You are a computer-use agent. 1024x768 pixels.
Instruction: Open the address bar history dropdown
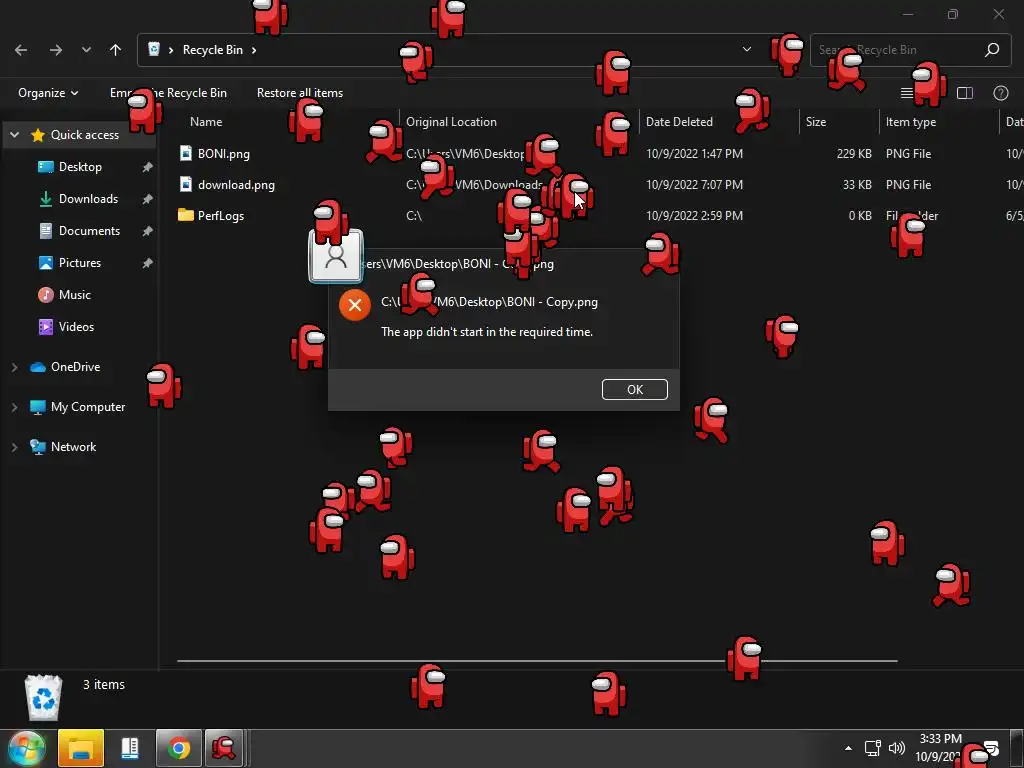click(746, 50)
